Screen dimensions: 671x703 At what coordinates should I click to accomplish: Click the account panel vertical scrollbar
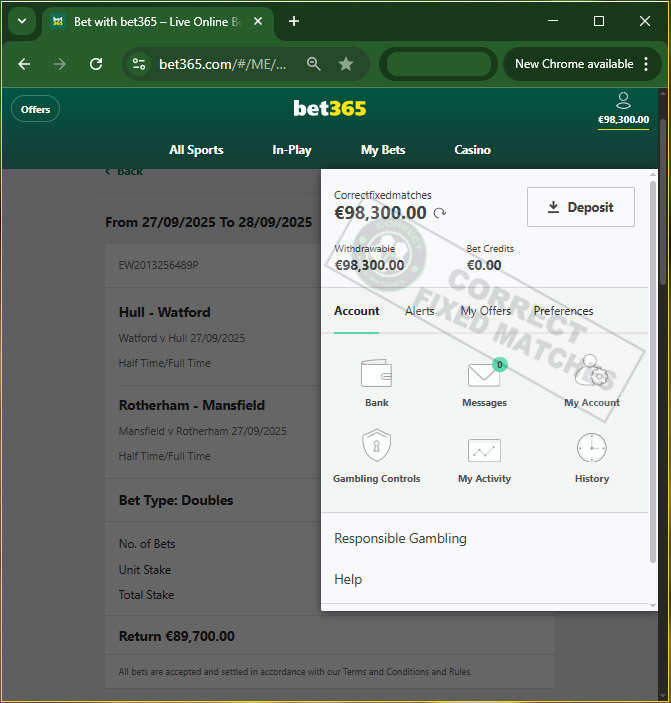(x=654, y=370)
